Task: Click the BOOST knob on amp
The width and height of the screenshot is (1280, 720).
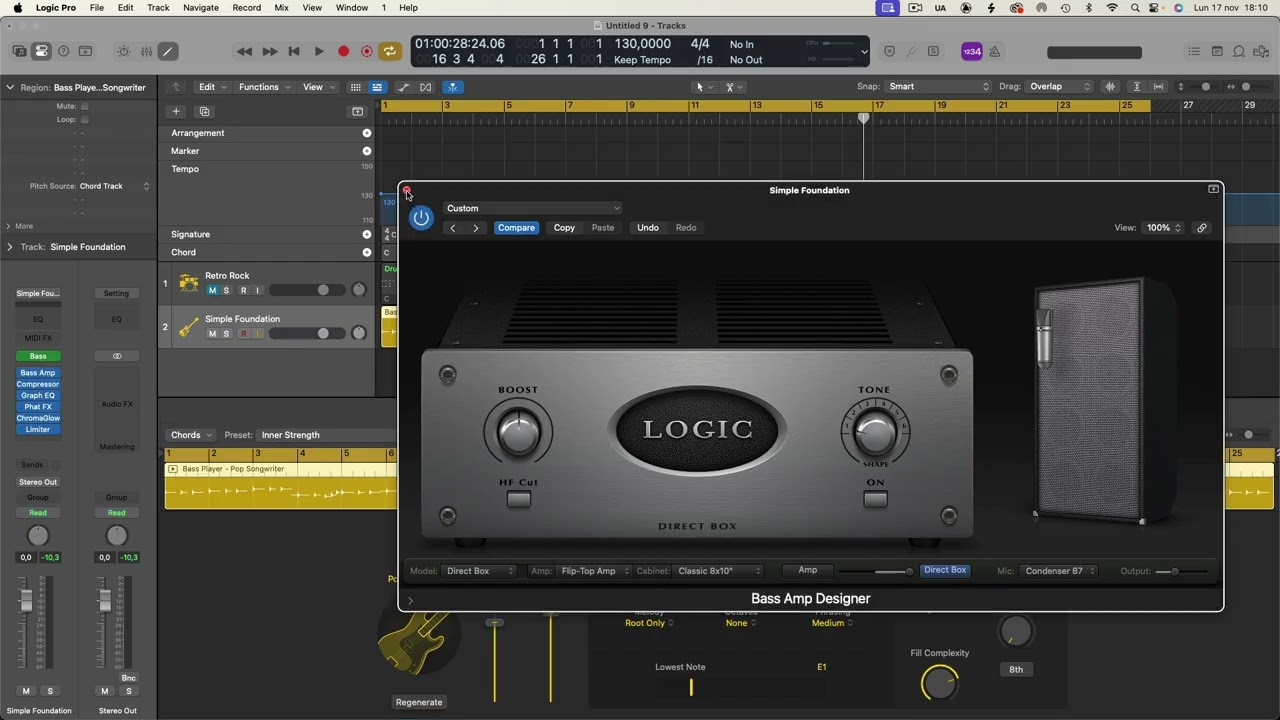Action: [518, 432]
